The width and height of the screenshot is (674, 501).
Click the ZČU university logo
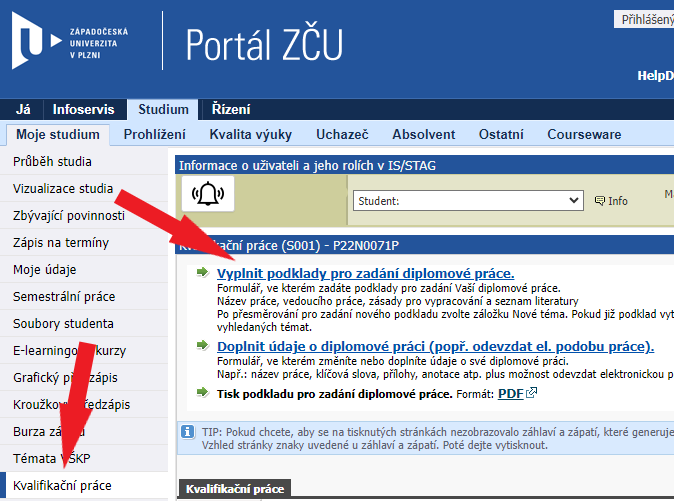pyautogui.click(x=70, y=41)
